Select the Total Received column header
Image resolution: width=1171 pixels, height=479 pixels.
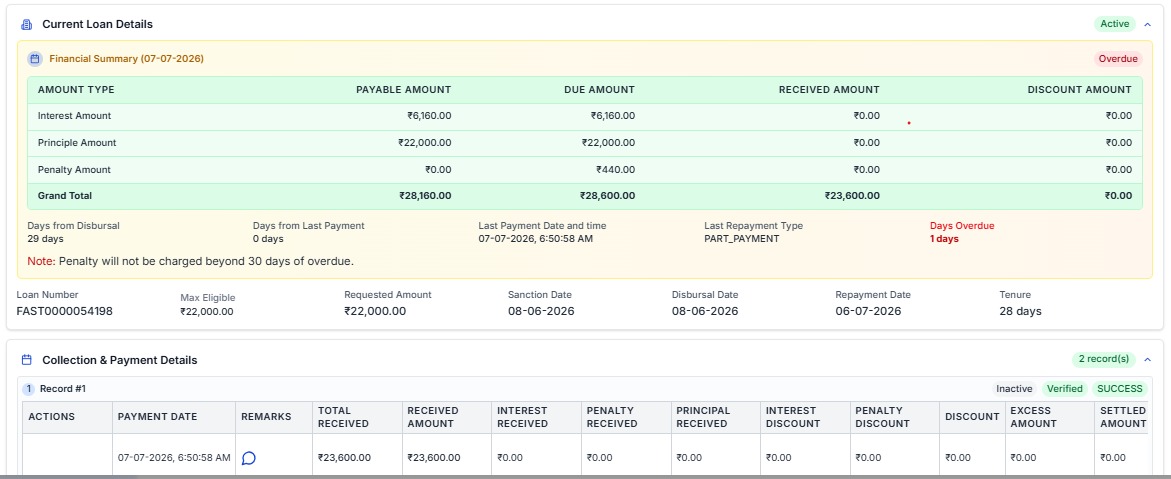[344, 417]
